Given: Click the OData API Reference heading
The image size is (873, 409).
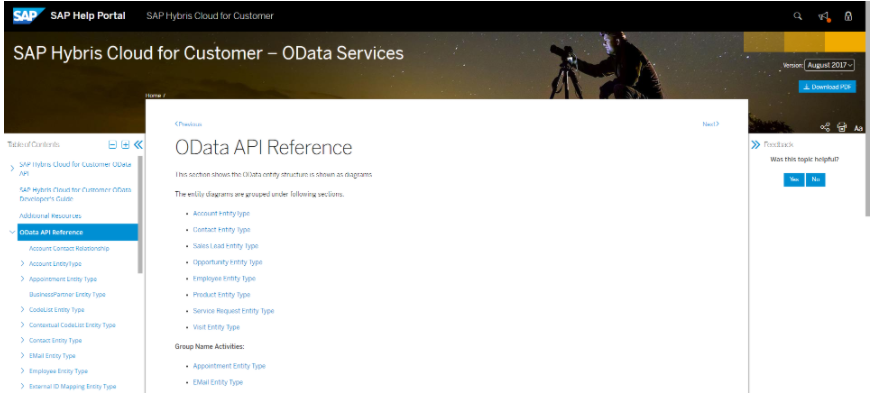Looking at the screenshot, I should pyautogui.click(x=263, y=147).
